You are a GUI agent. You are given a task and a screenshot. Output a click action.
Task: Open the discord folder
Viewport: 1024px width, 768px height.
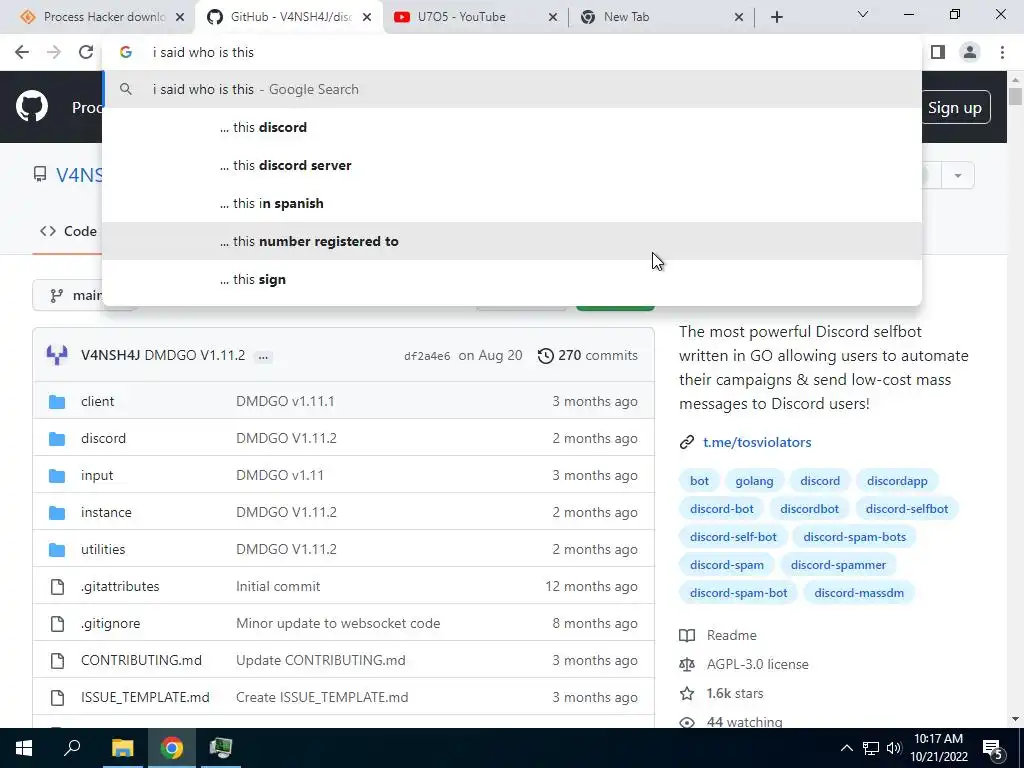[103, 438]
